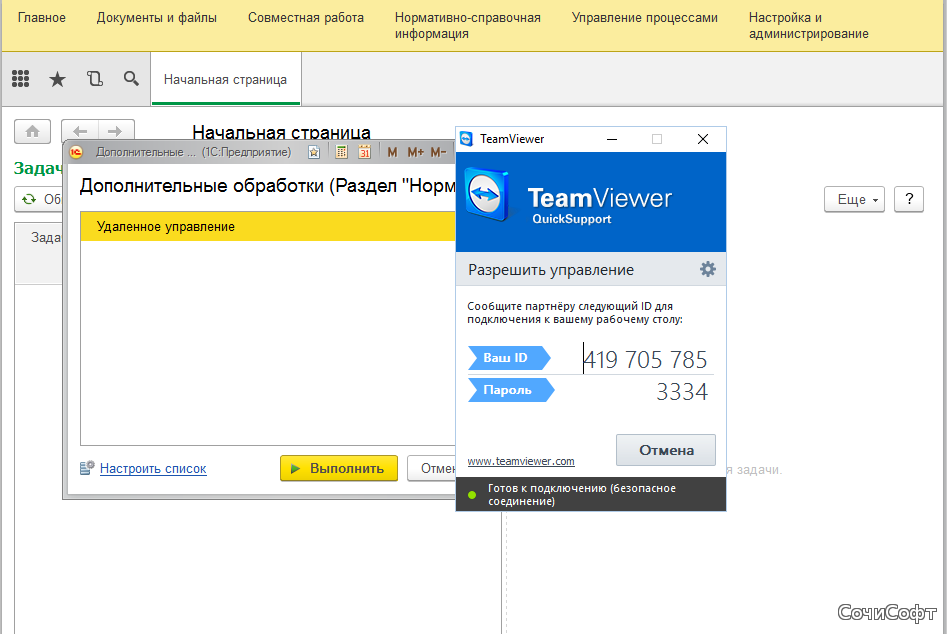Click the TeamViewer password value 3334
This screenshot has height=634, width=947.
coord(682,392)
